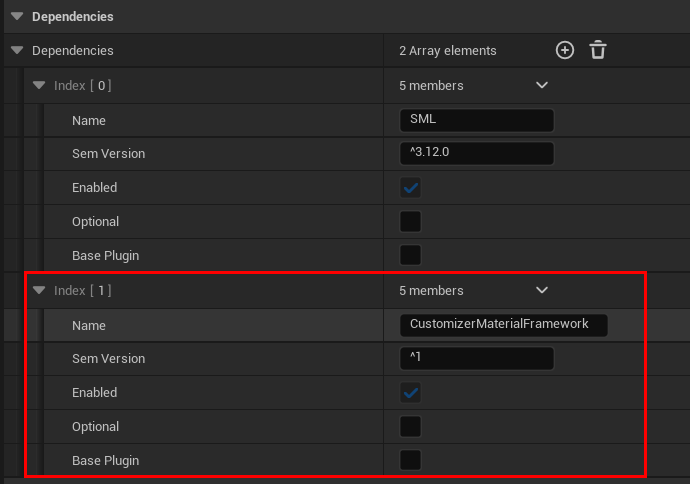Add a new Dependencies array element

pos(565,50)
